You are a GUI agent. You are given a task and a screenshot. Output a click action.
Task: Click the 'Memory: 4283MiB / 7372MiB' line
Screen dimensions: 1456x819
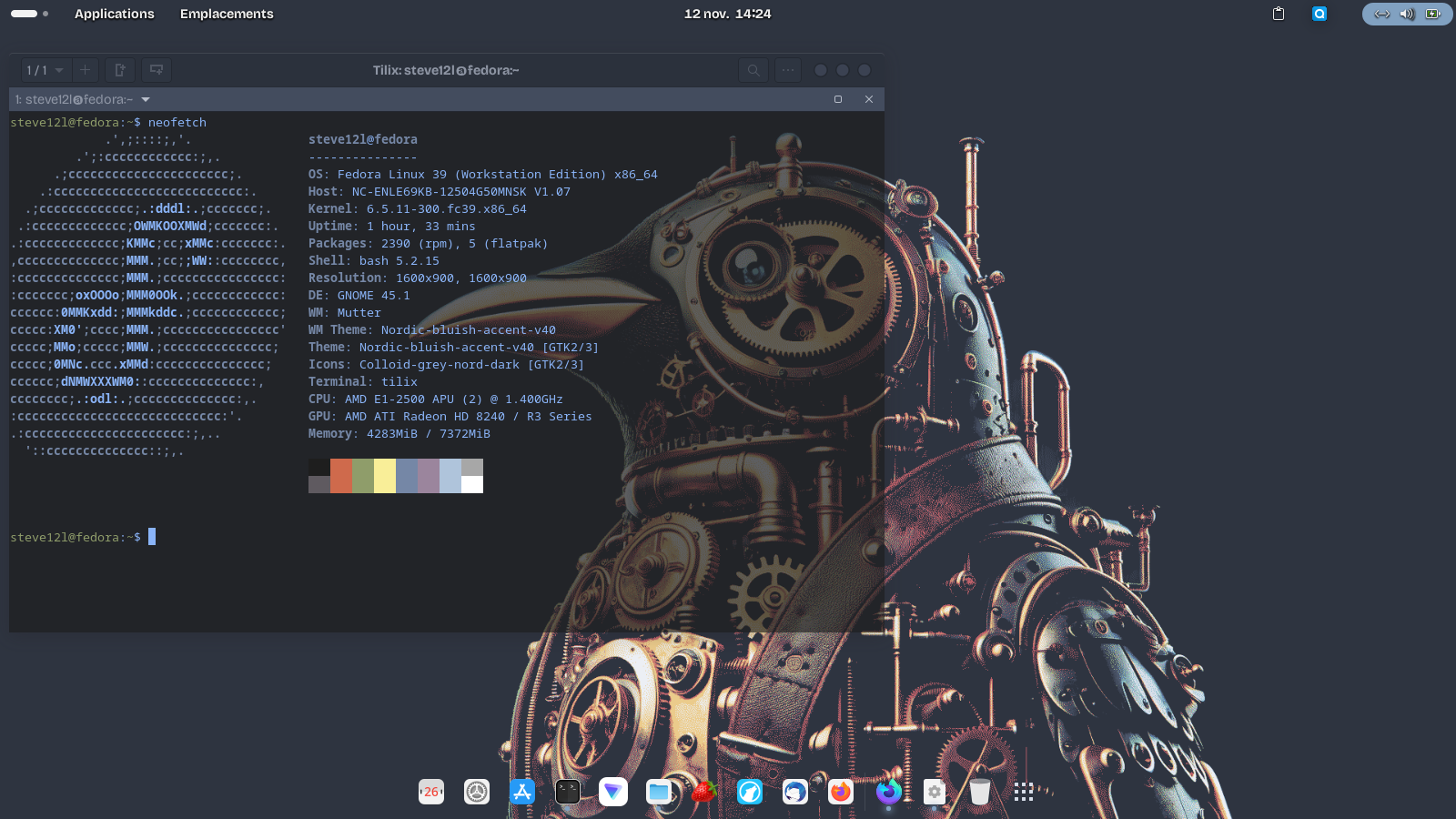399,433
